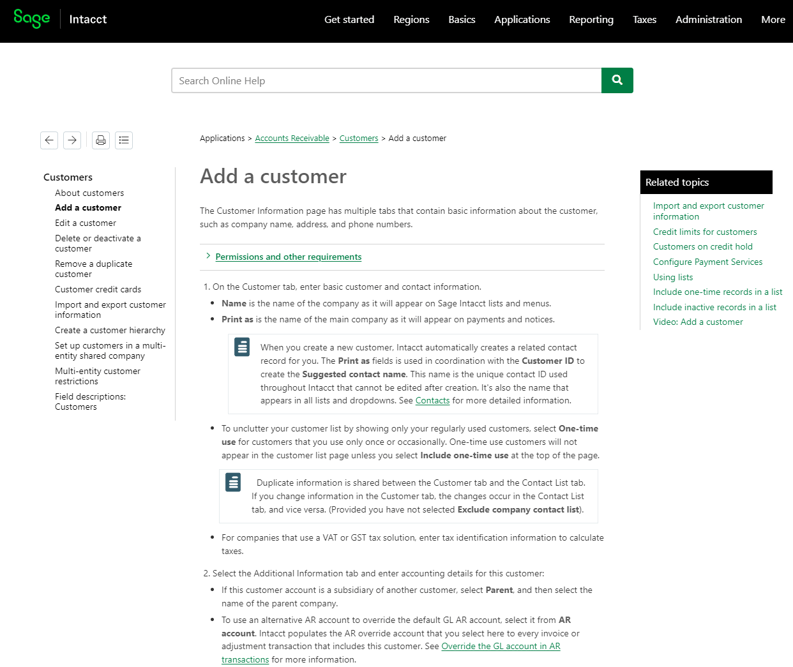Open Customer credit cards topic
This screenshot has height=667, width=793.
98,290
